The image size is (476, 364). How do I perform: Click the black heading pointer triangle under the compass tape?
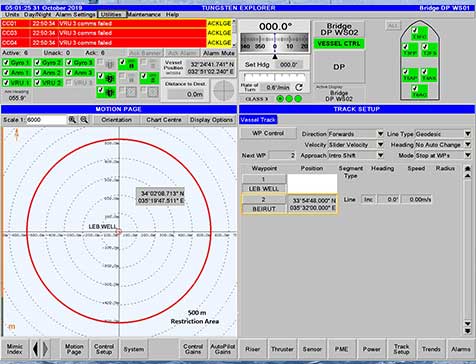(x=275, y=57)
